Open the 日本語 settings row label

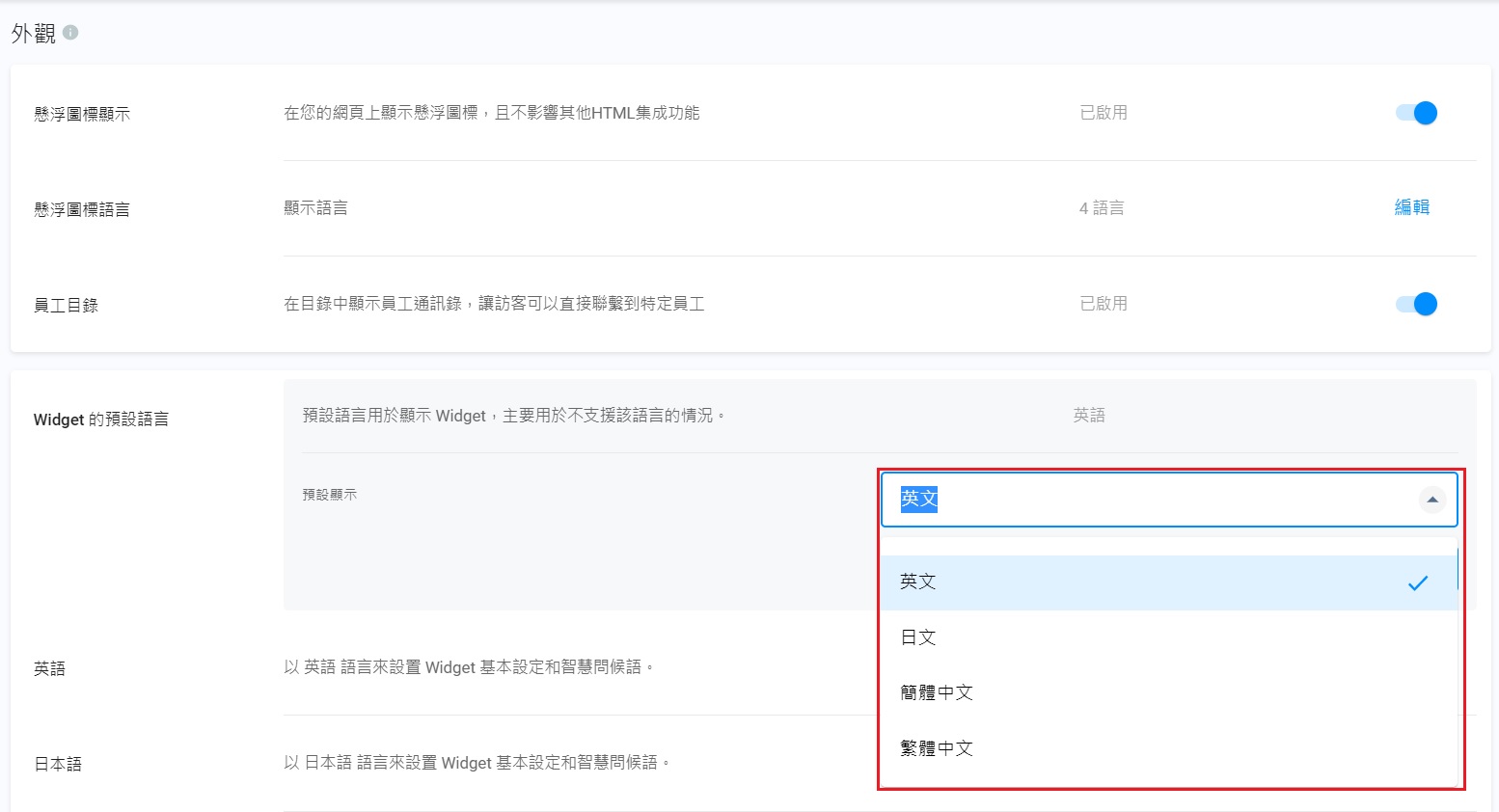pos(58,764)
